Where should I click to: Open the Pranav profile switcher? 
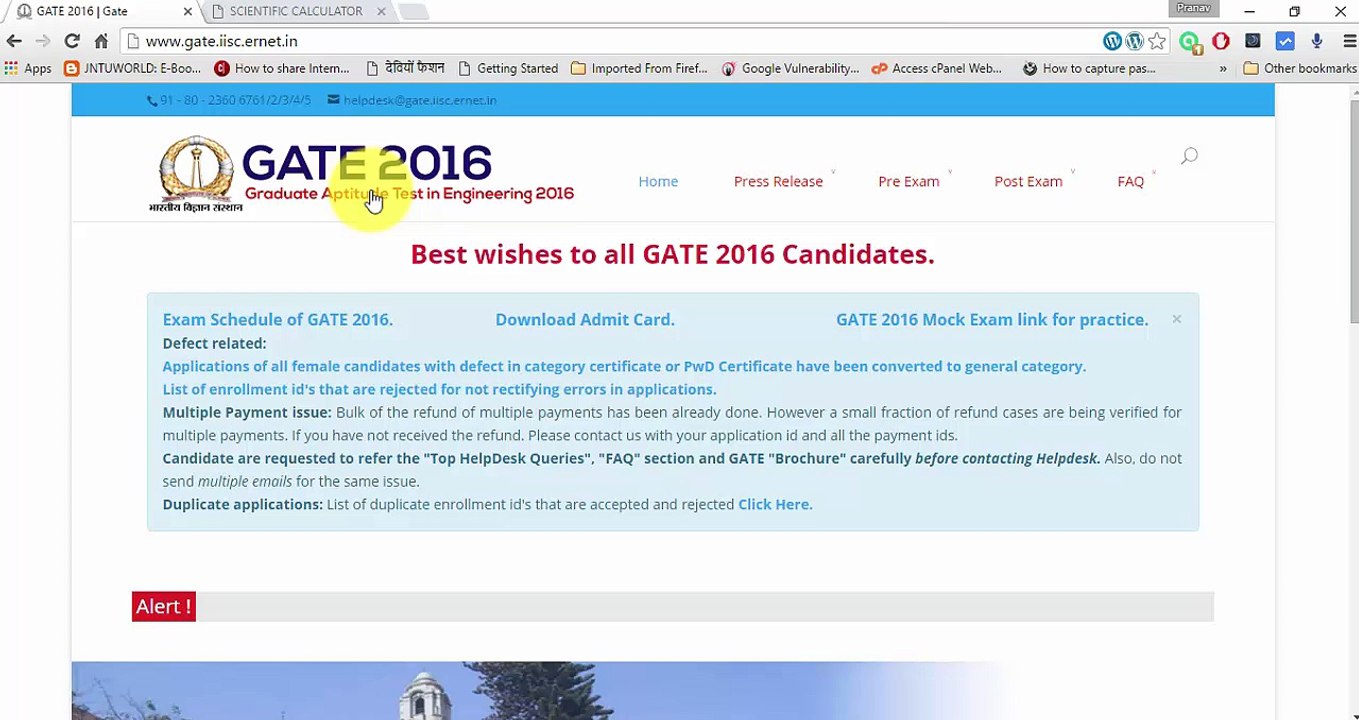(1194, 8)
